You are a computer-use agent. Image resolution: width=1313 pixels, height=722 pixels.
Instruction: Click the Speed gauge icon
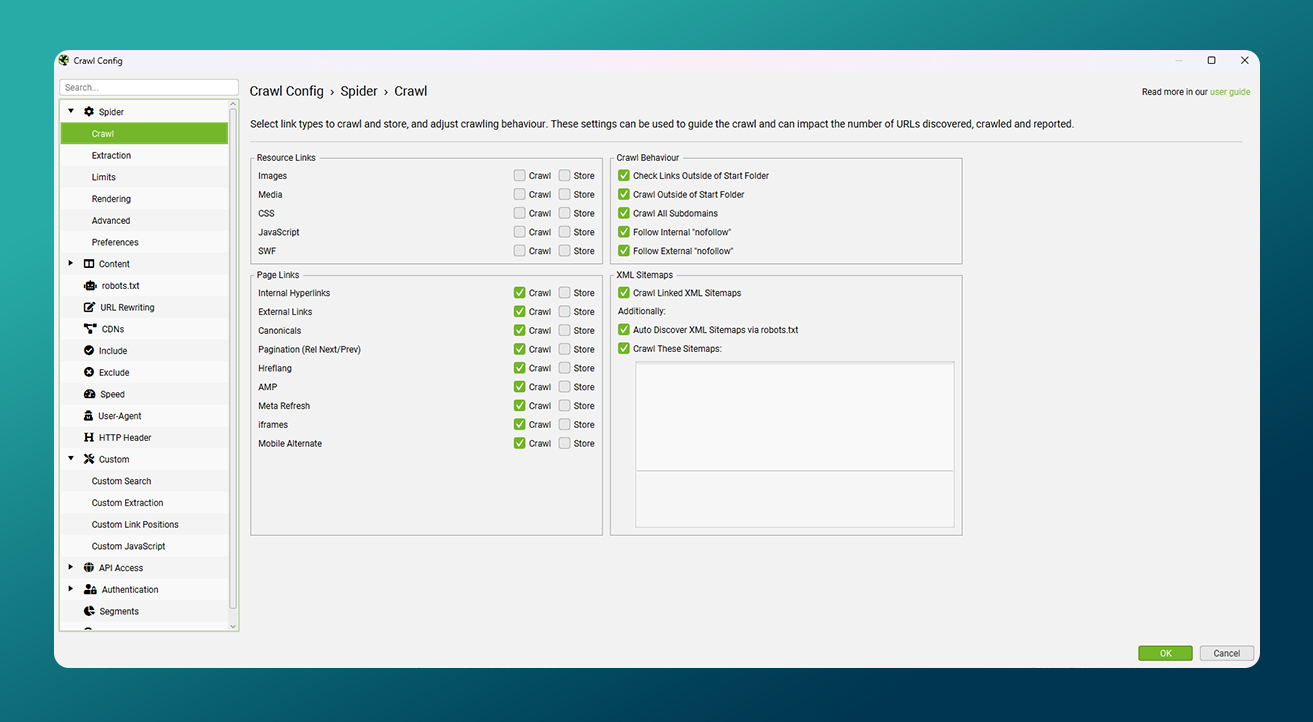tap(90, 394)
